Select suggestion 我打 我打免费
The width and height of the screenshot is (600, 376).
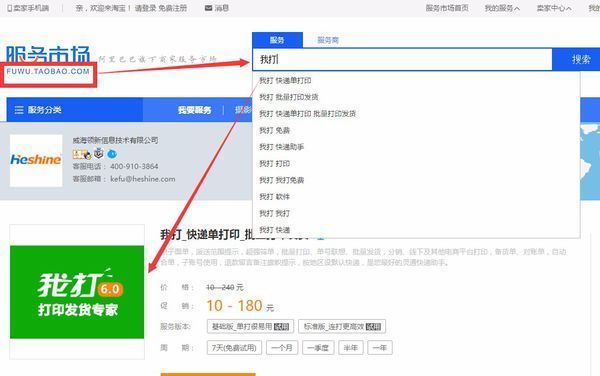pyautogui.click(x=282, y=180)
